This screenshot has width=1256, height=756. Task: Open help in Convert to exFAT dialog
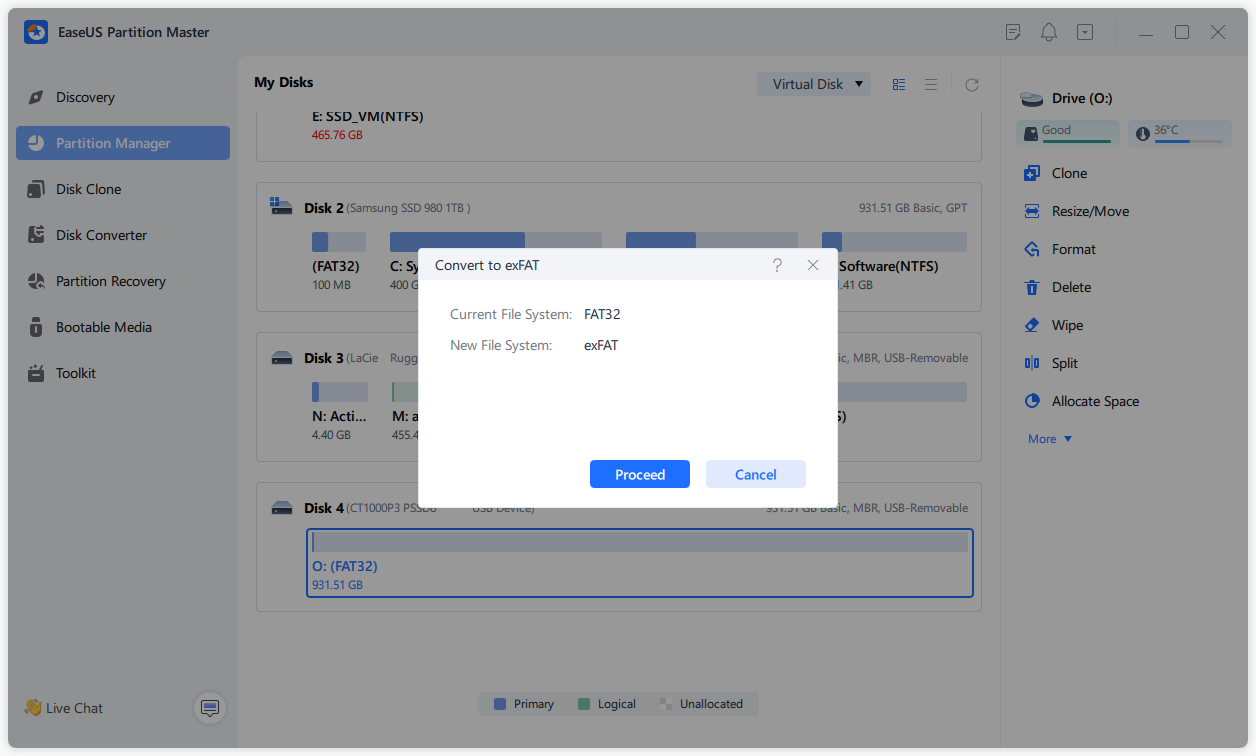point(777,265)
